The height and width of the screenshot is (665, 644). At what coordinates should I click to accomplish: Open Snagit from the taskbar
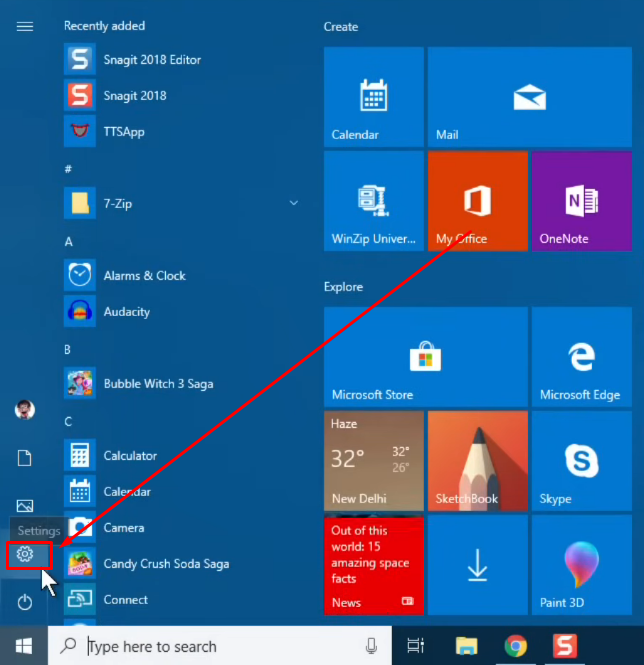click(565, 646)
